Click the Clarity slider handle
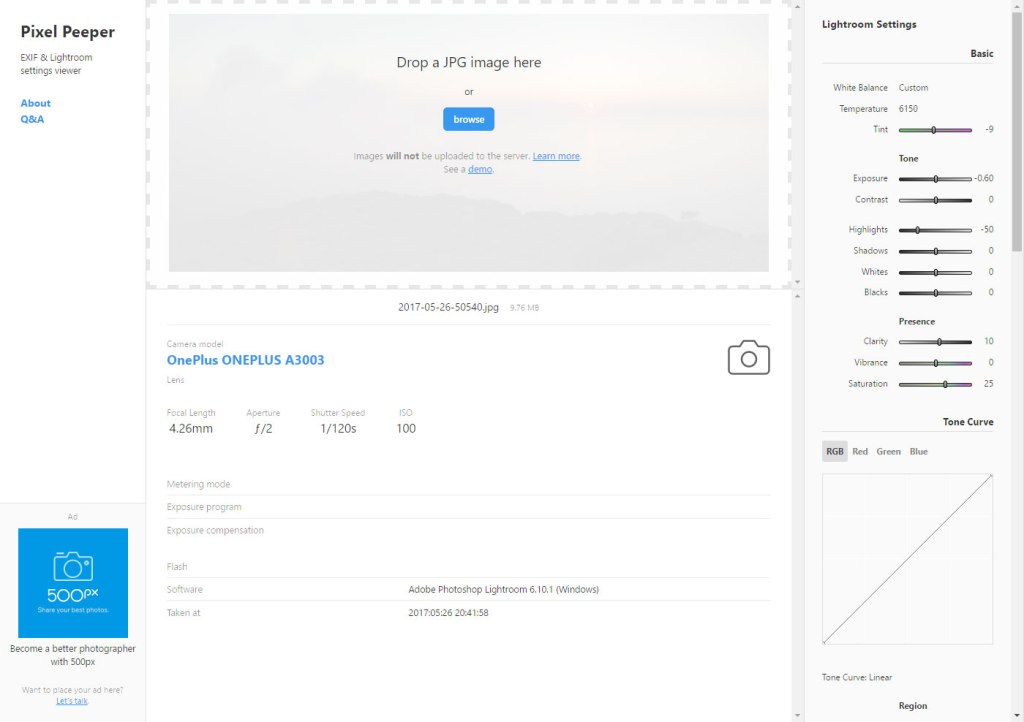Image resolution: width=1024 pixels, height=722 pixels. [x=939, y=342]
